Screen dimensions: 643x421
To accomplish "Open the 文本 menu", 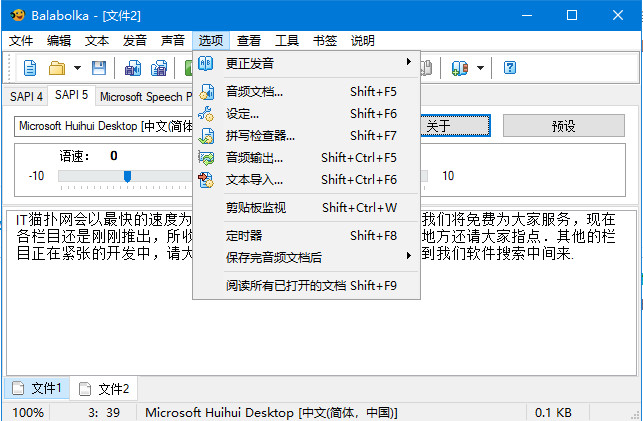I will (97, 41).
